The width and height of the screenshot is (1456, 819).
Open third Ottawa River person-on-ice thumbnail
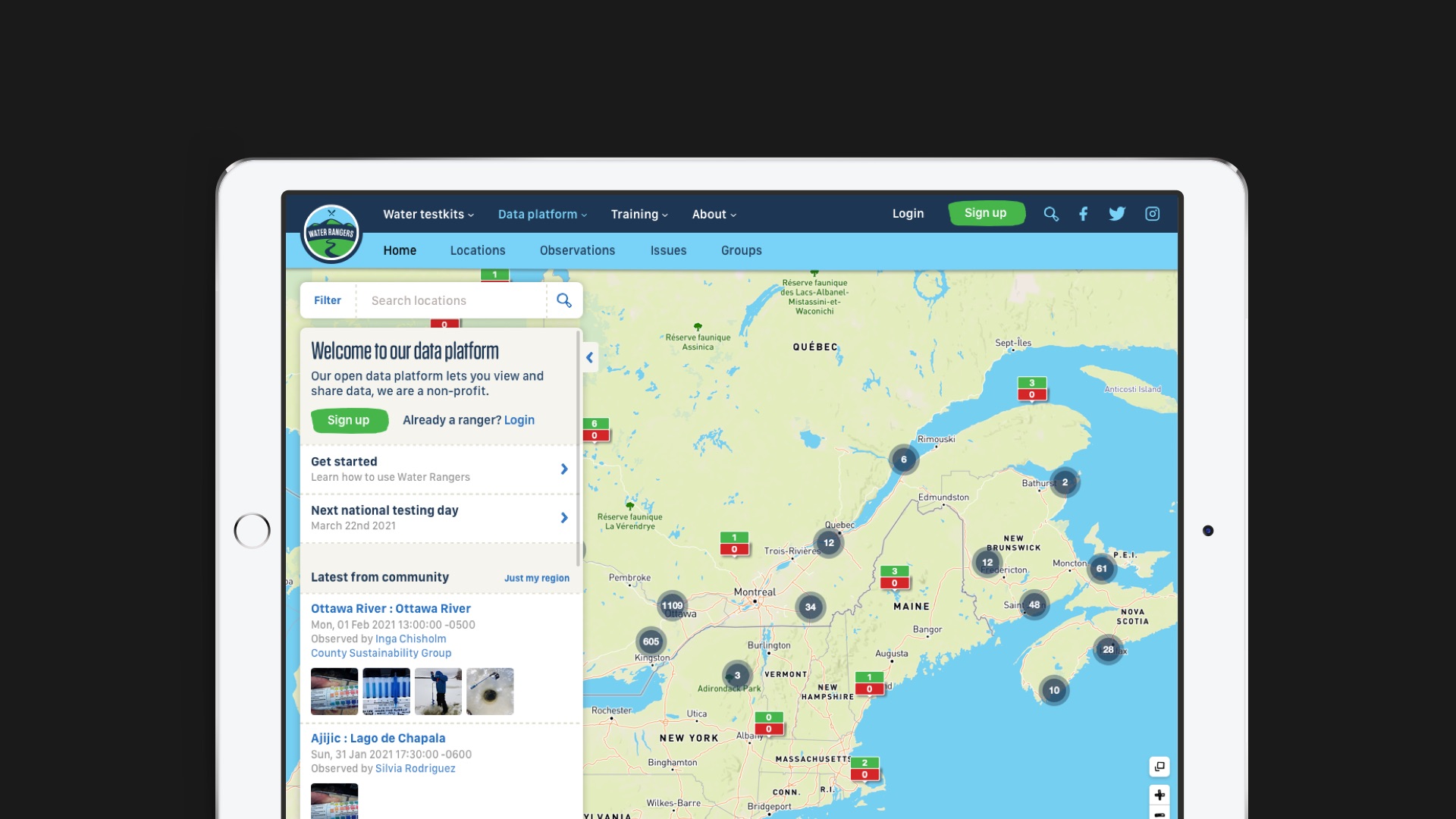[x=438, y=691]
